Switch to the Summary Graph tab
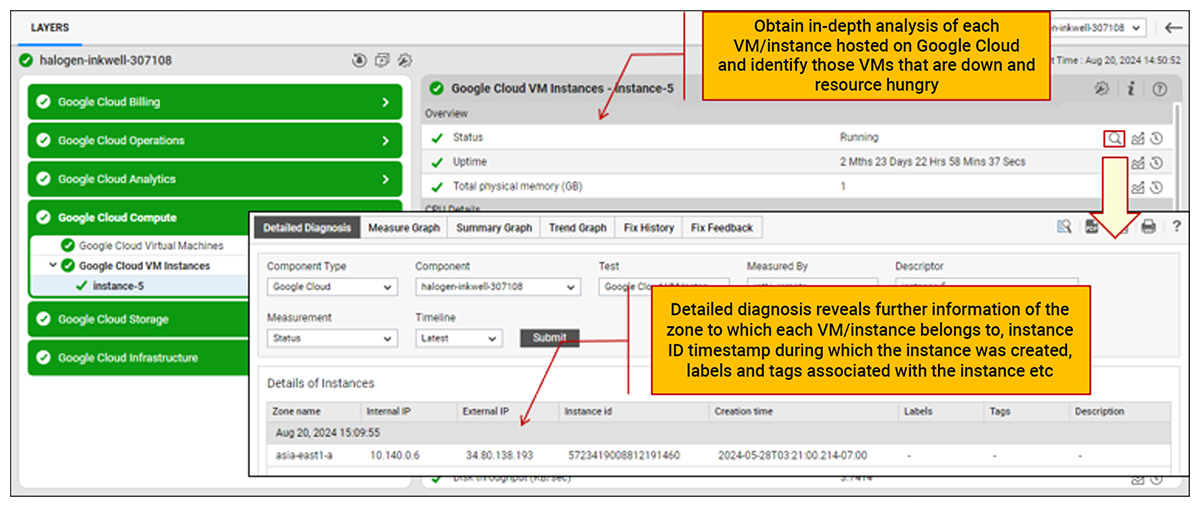This screenshot has width=1200, height=507. [x=494, y=228]
